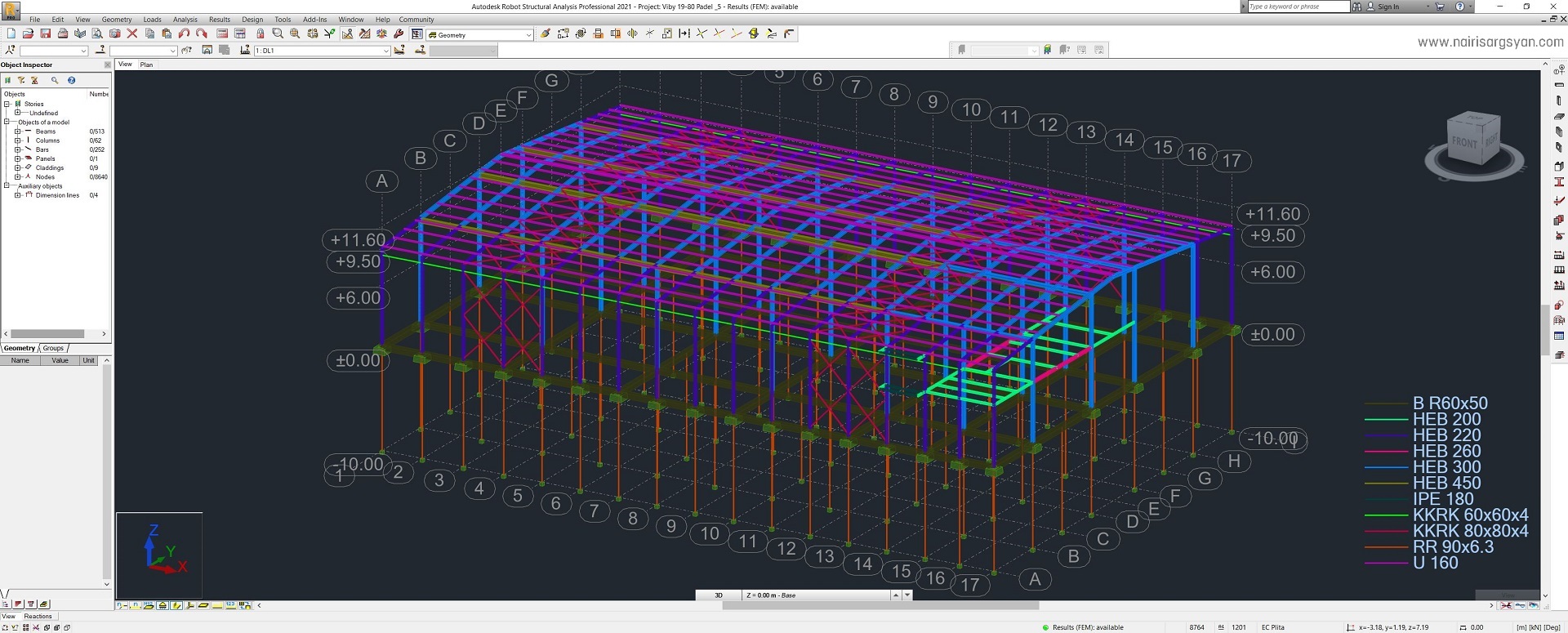Expand the Beams tree node

click(x=17, y=131)
